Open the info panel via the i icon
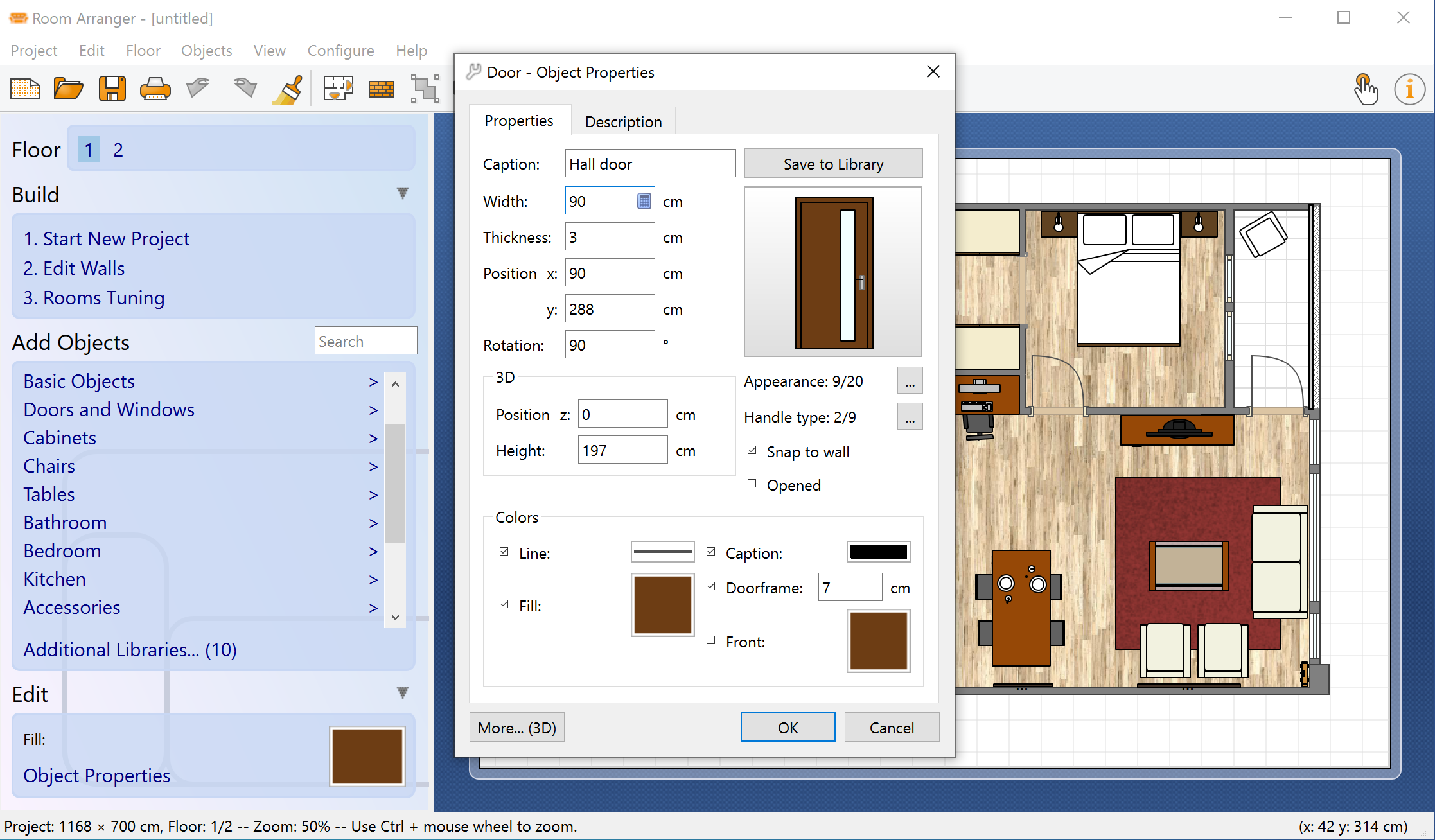Image resolution: width=1435 pixels, height=840 pixels. click(x=1409, y=89)
